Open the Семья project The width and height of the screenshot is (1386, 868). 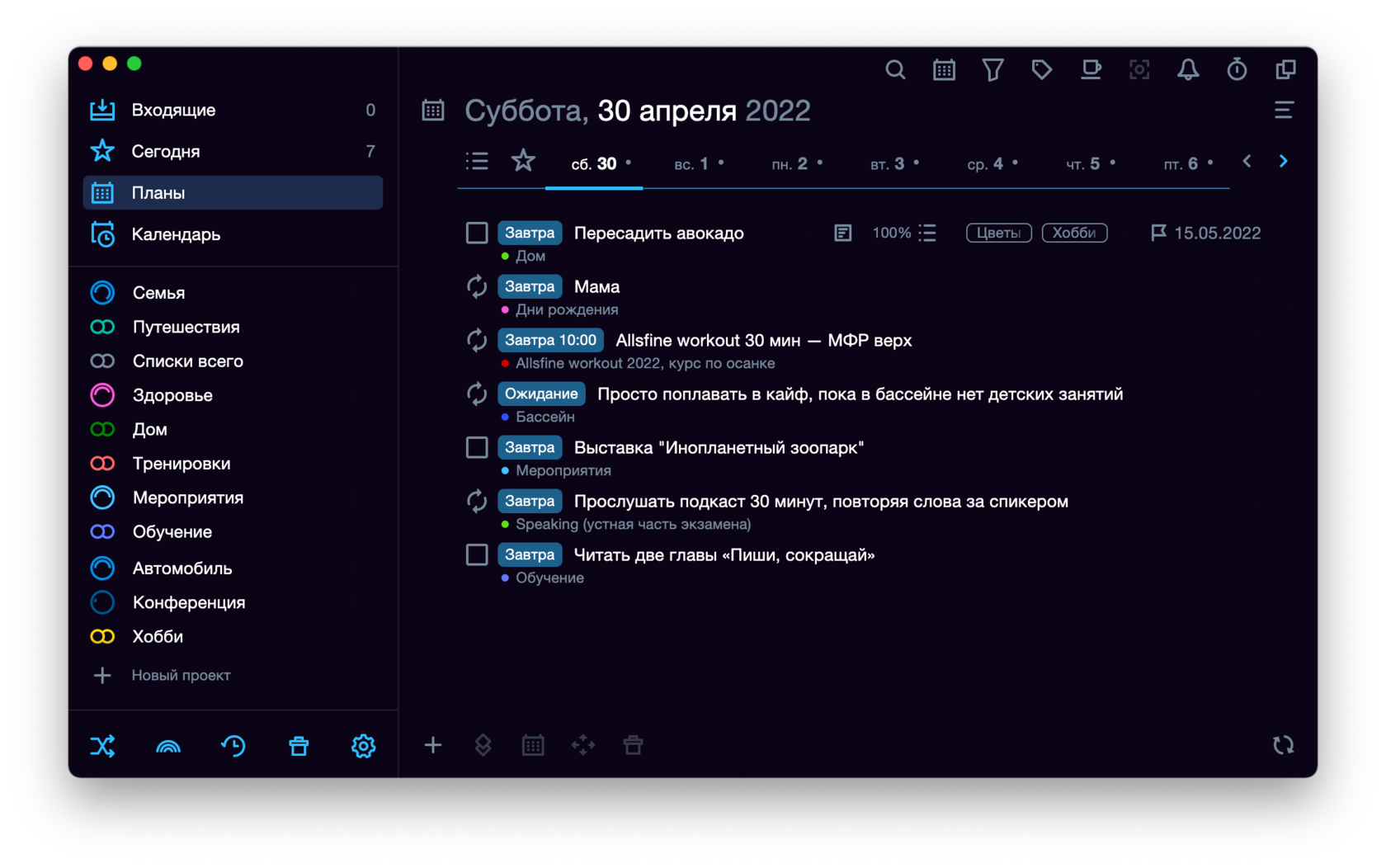click(158, 293)
